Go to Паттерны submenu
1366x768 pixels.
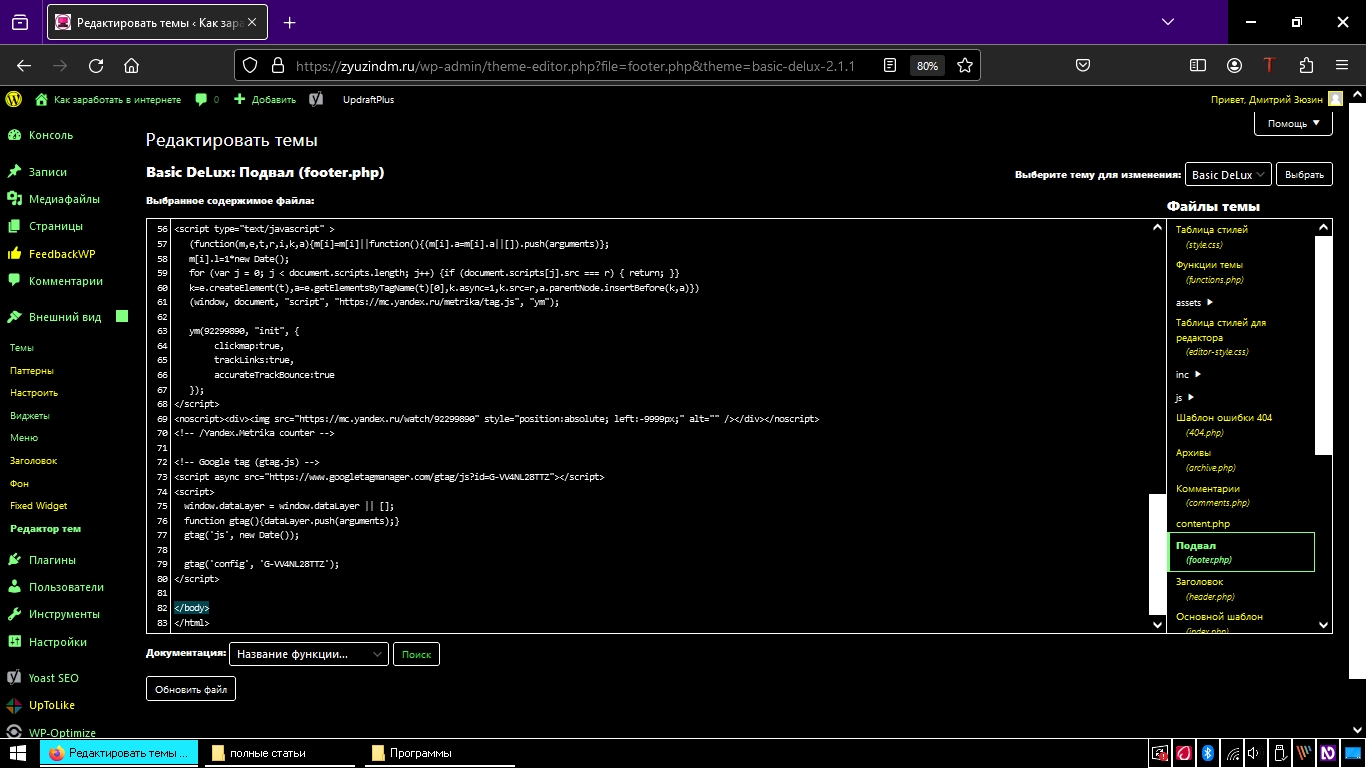pyautogui.click(x=32, y=370)
